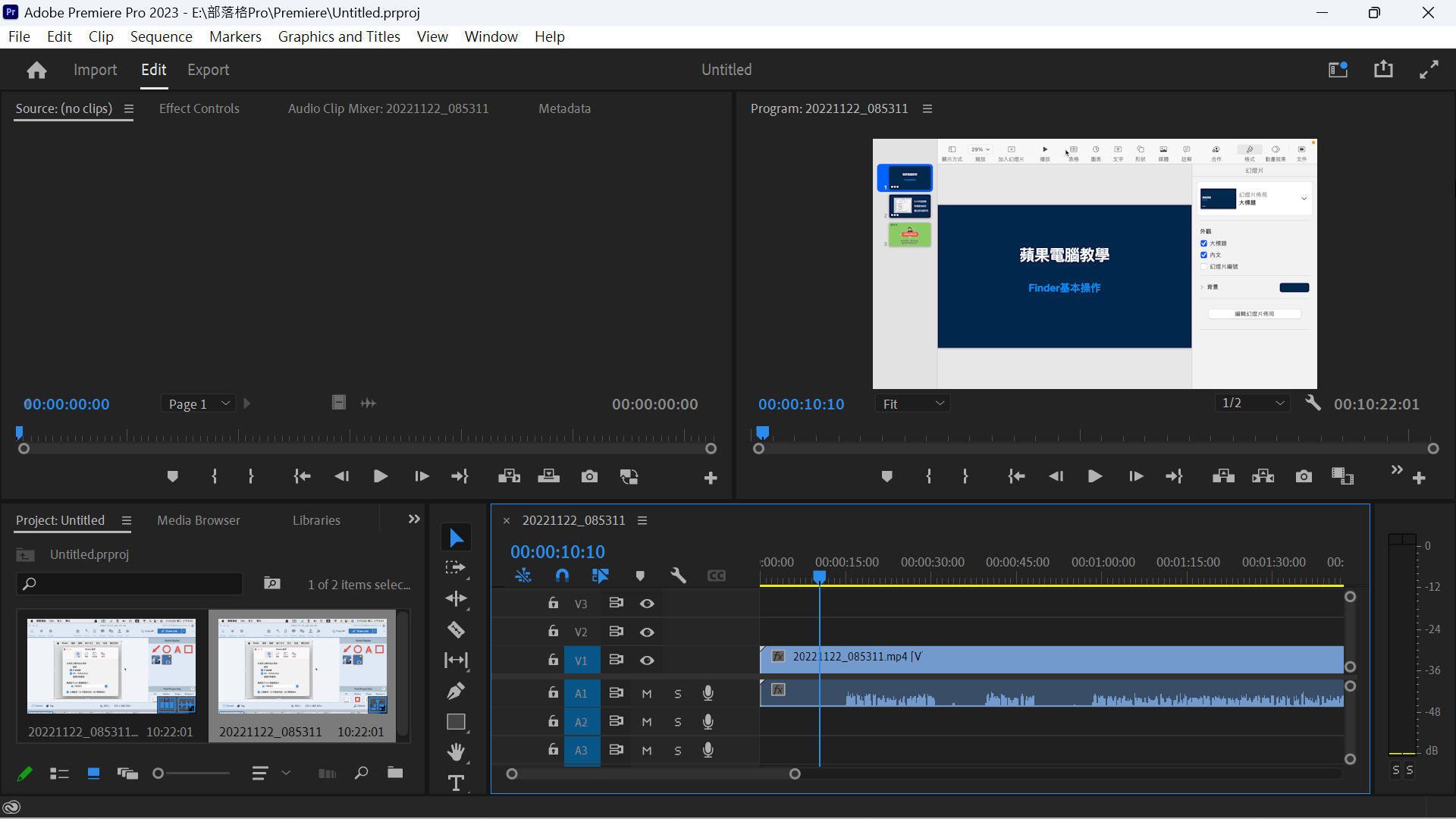The width and height of the screenshot is (1456, 819).
Task: Export frame in Program monitor
Action: [x=1304, y=476]
